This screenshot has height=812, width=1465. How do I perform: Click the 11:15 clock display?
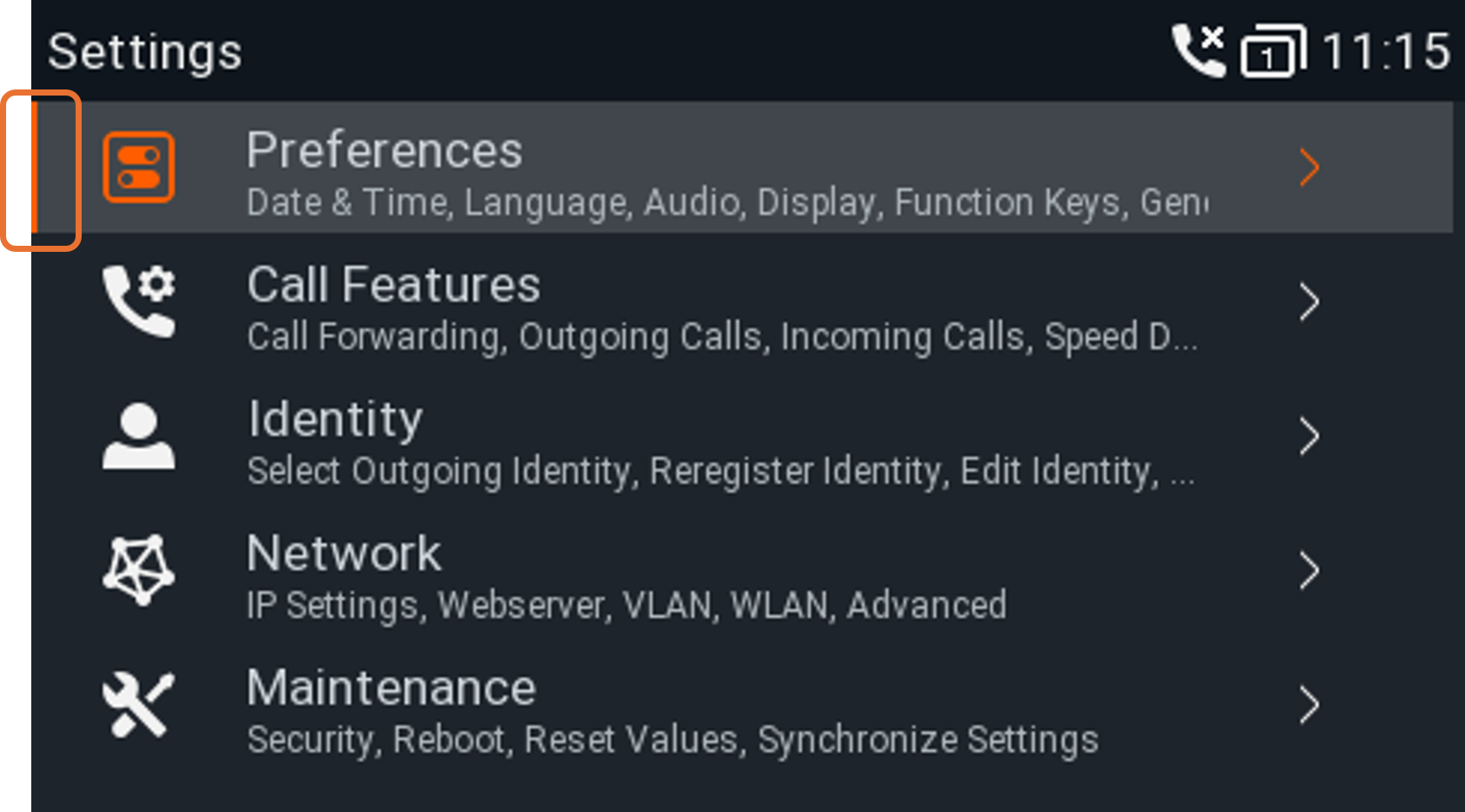click(1386, 51)
